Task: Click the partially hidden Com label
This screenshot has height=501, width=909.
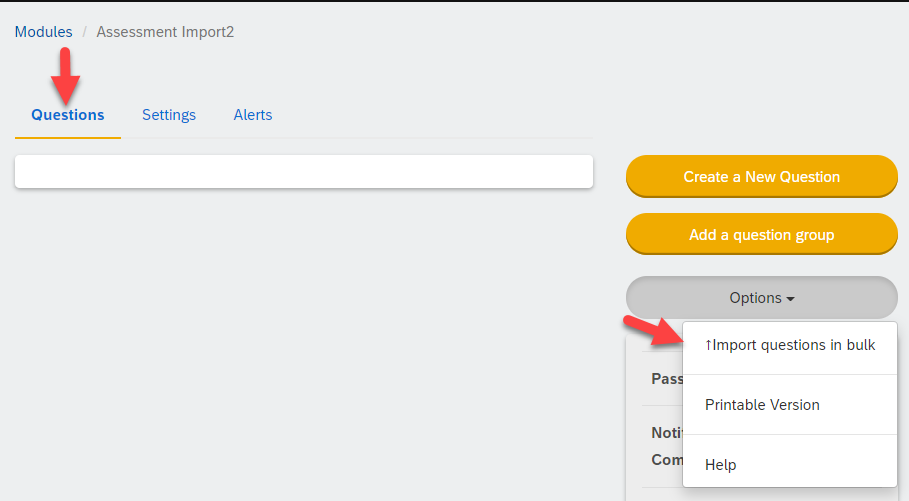Action: [667, 460]
